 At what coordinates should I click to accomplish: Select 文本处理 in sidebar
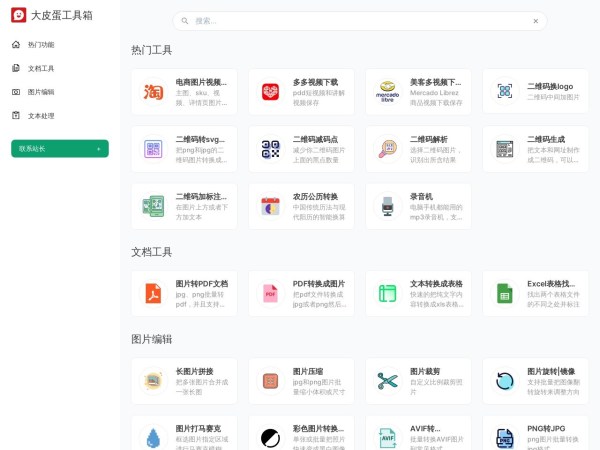pyautogui.click(x=41, y=115)
